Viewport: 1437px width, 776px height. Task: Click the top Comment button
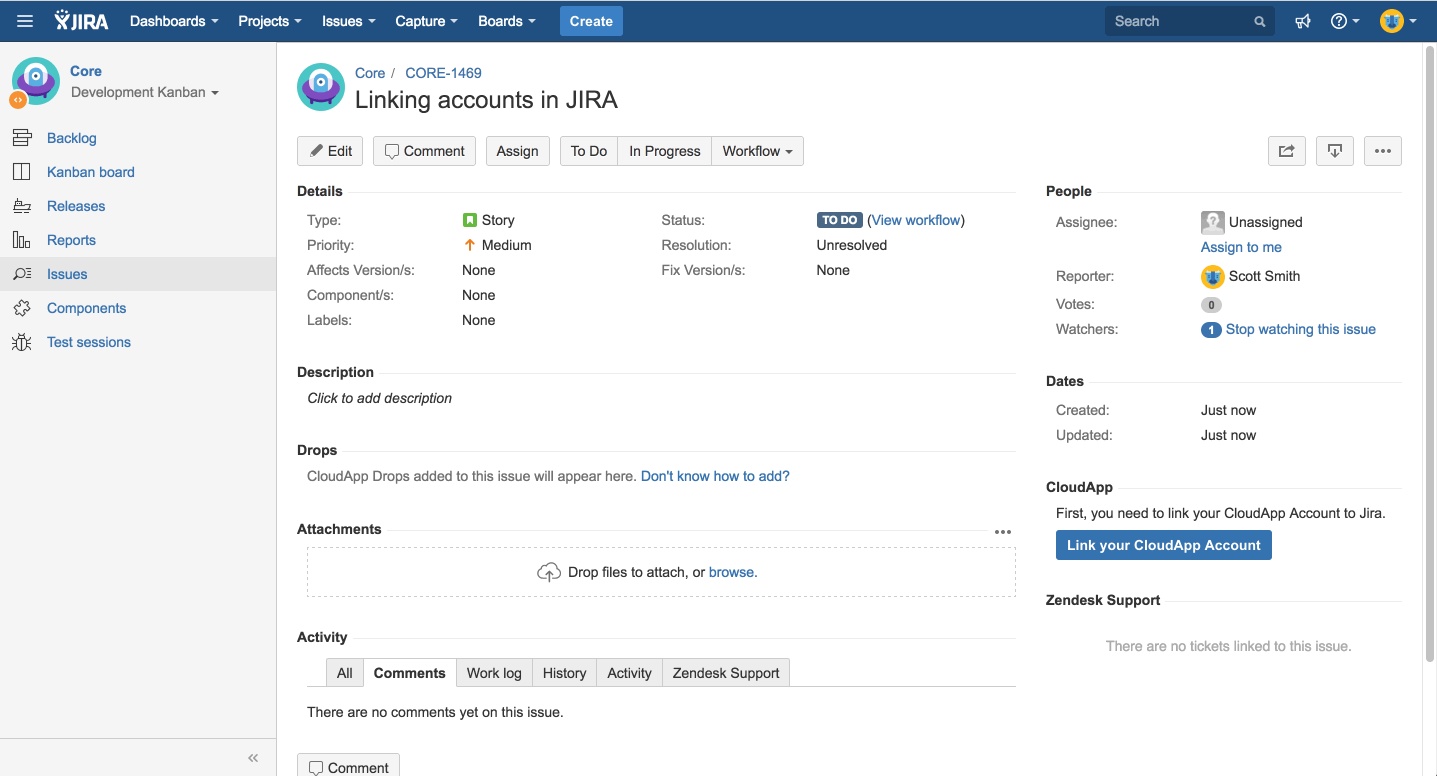[x=424, y=151]
